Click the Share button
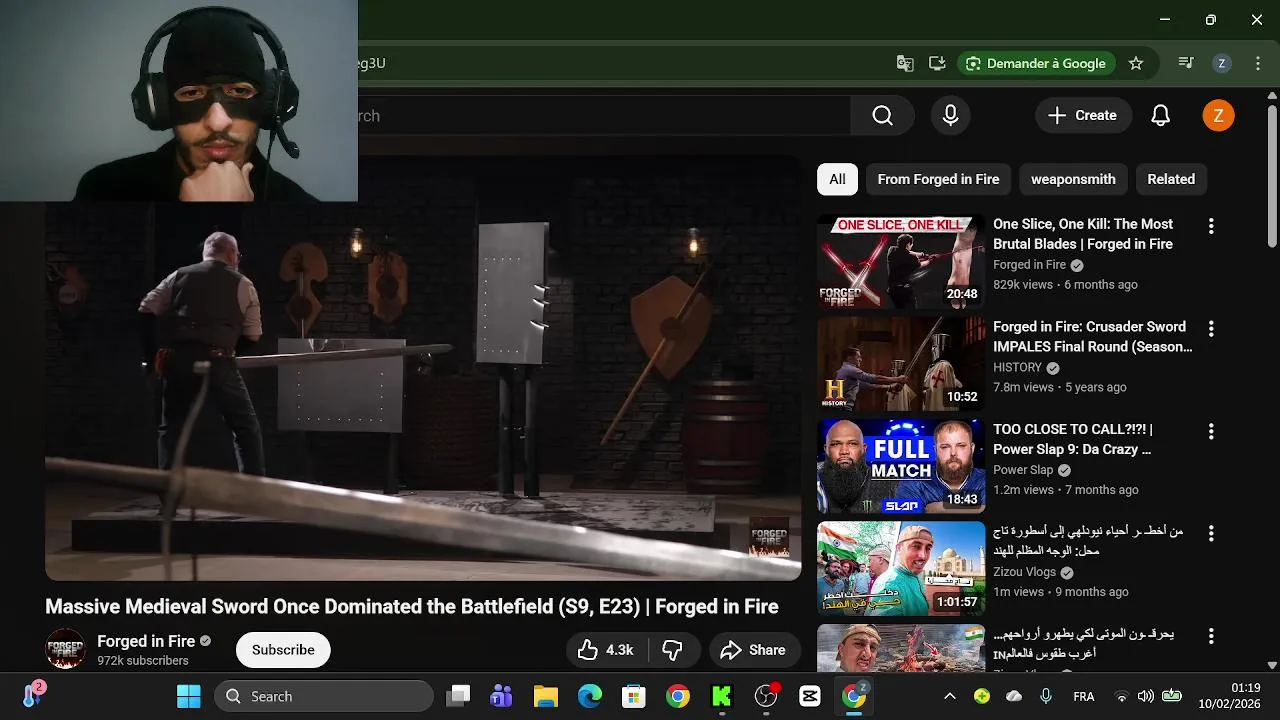Screen dimensions: 1280x720 (x=755, y=650)
